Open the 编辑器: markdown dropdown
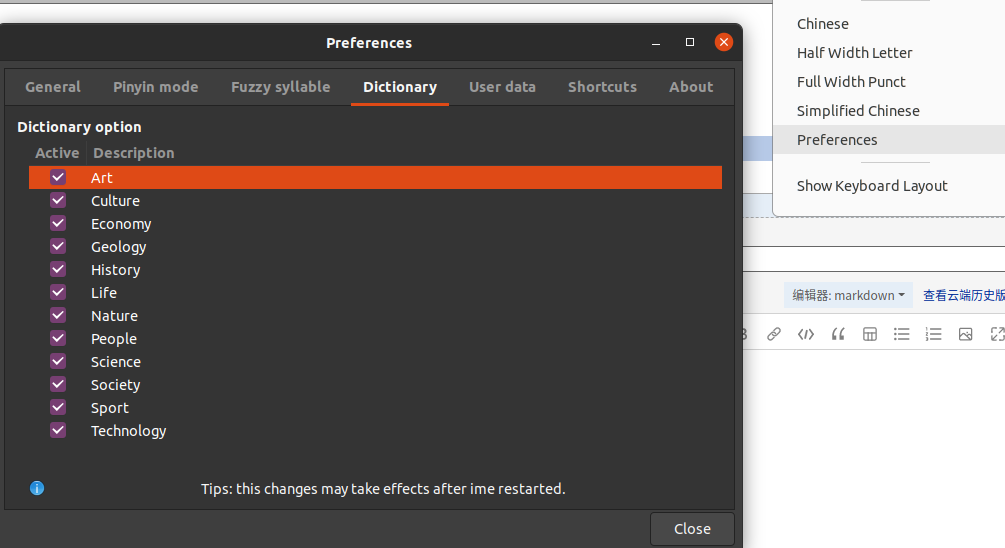Screen dimensions: 1005x548 (848, 295)
